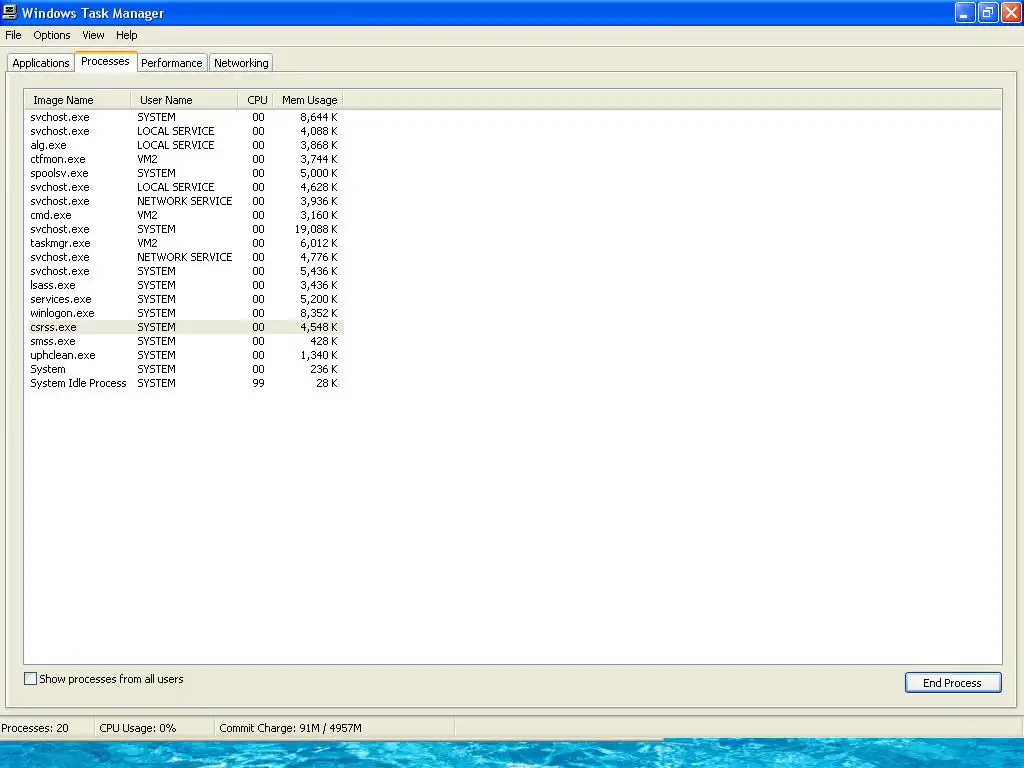Tick Show processes from all users checkbox
Image resolution: width=1024 pixels, height=768 pixels.
(x=30, y=679)
